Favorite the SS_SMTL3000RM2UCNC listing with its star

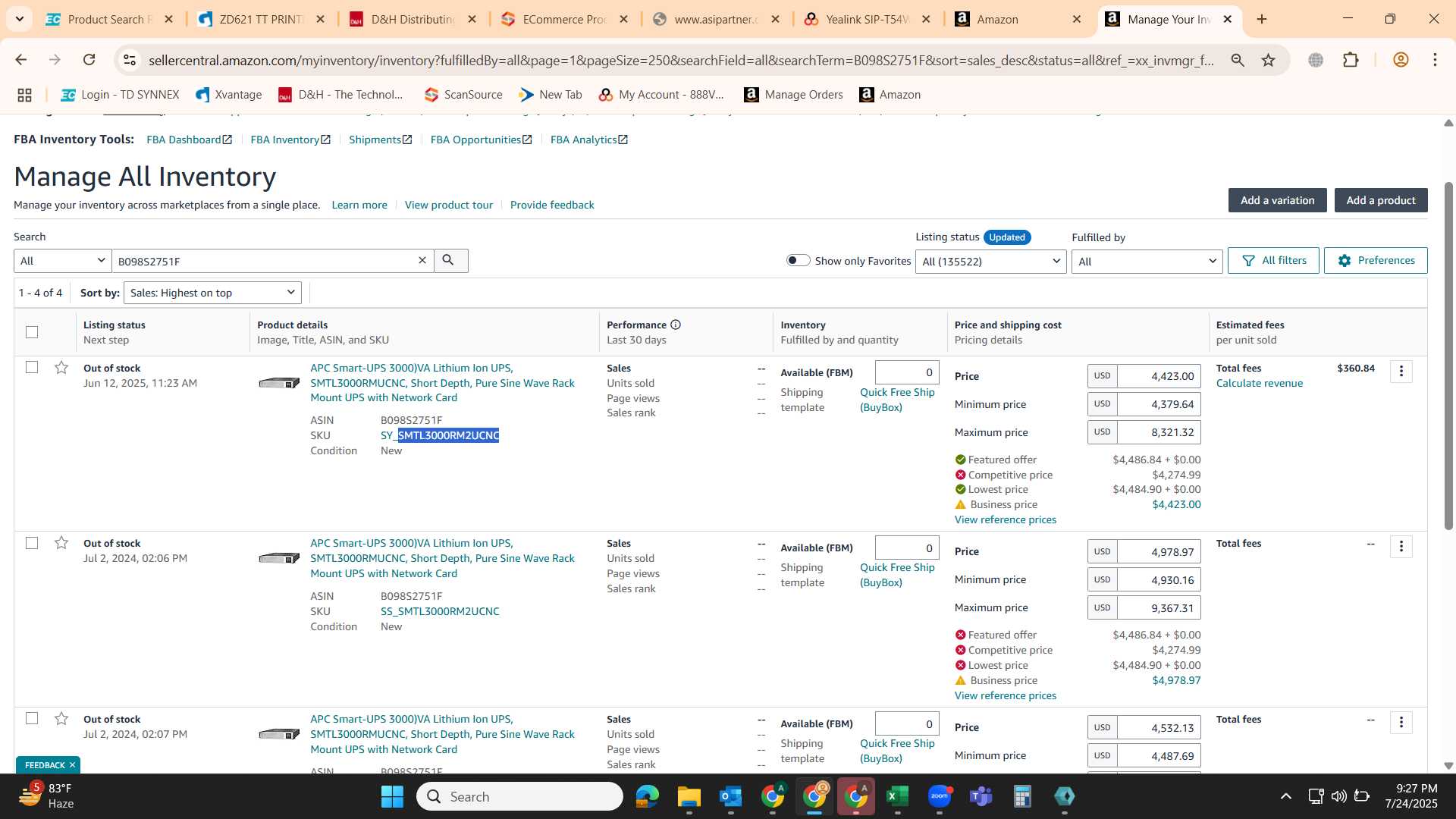61,543
